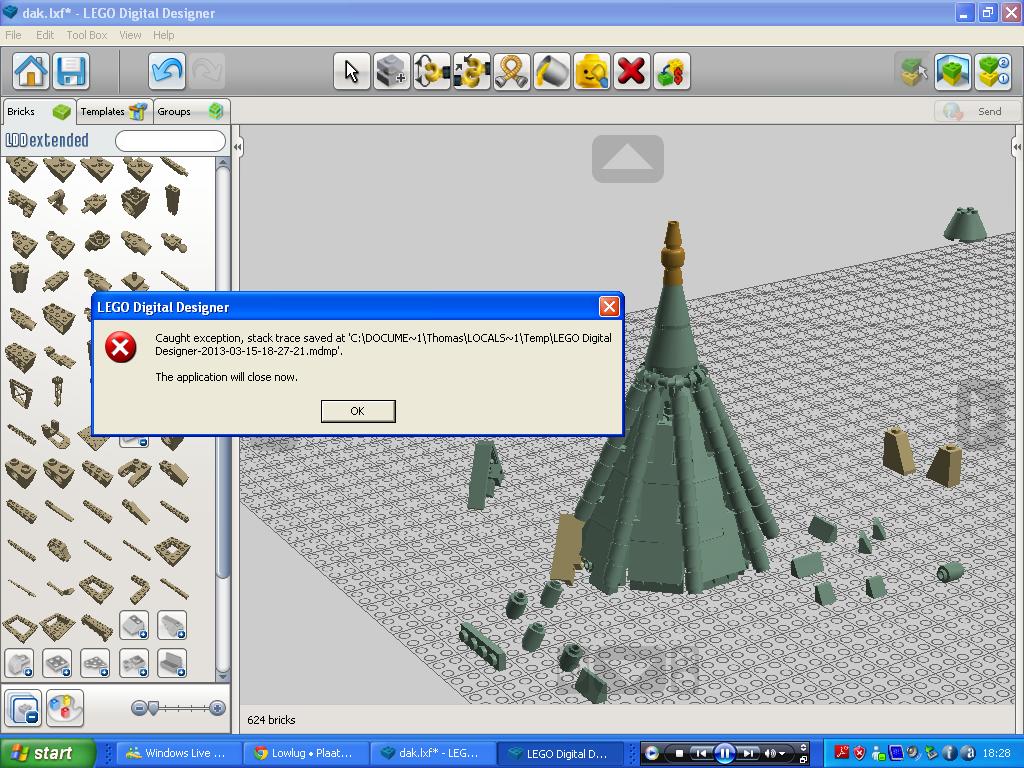
Task: Choose the Clone brick tool
Action: tap(392, 71)
